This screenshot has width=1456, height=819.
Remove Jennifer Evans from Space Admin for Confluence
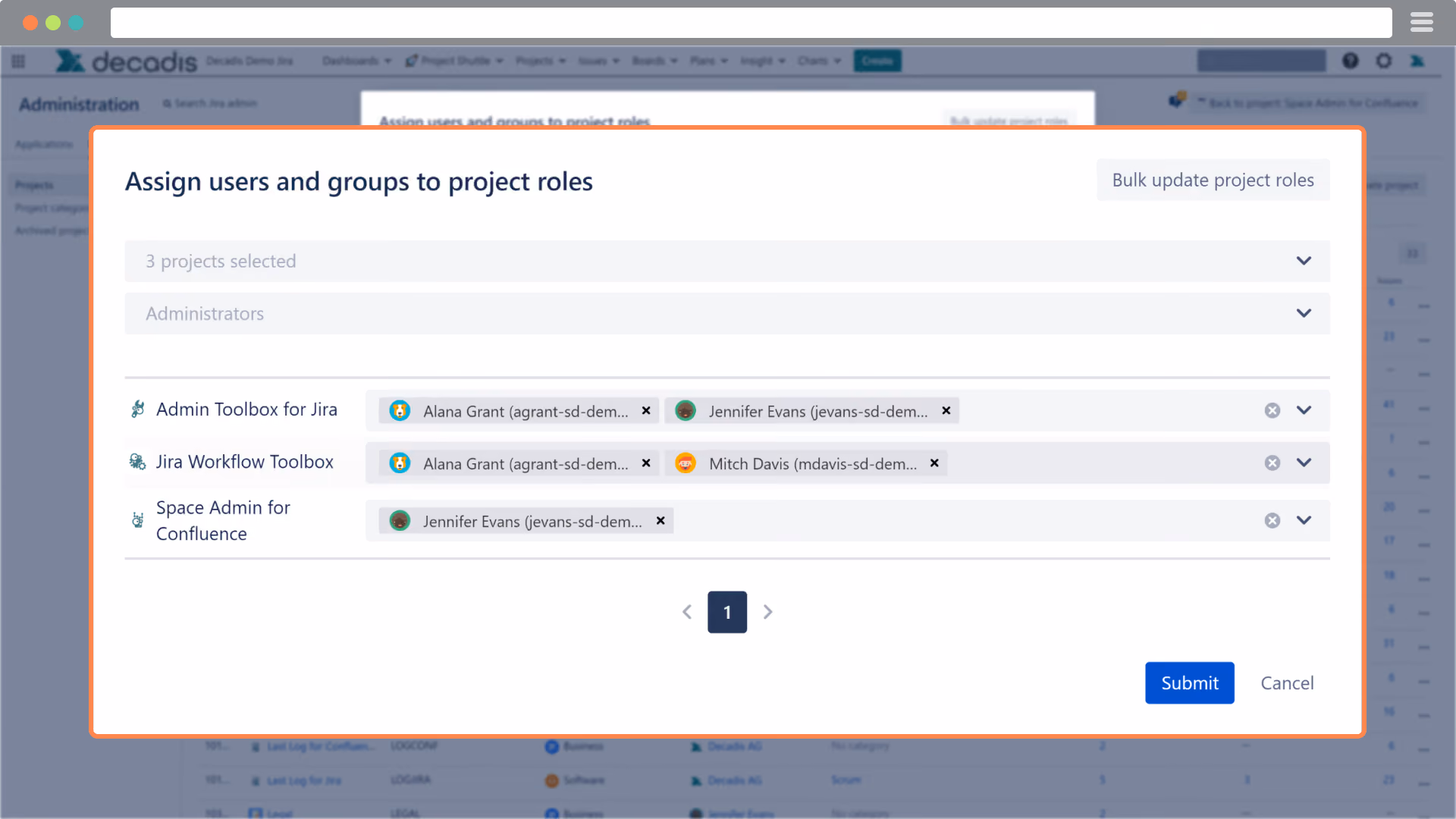pos(661,520)
